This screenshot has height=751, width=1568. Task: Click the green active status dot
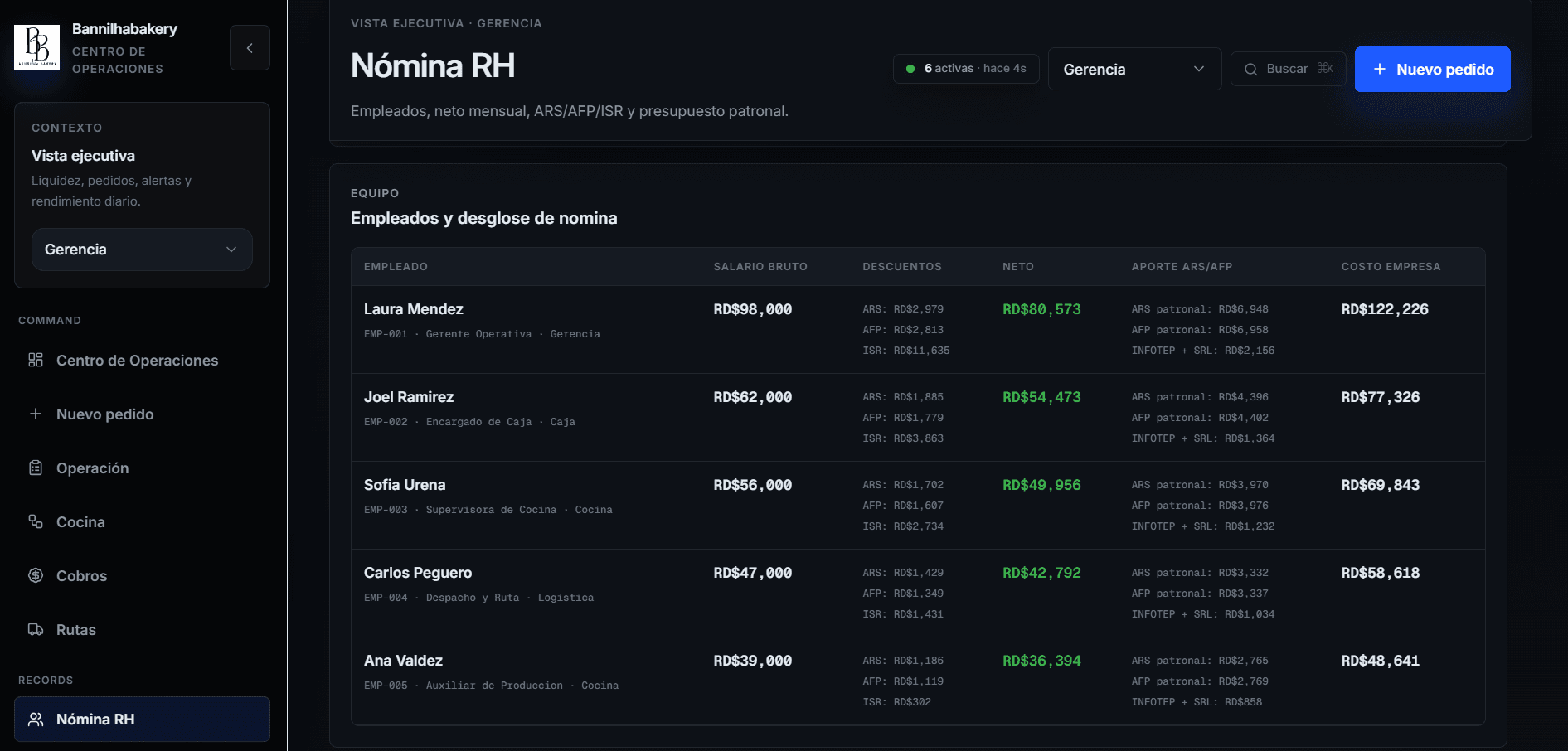(910, 69)
